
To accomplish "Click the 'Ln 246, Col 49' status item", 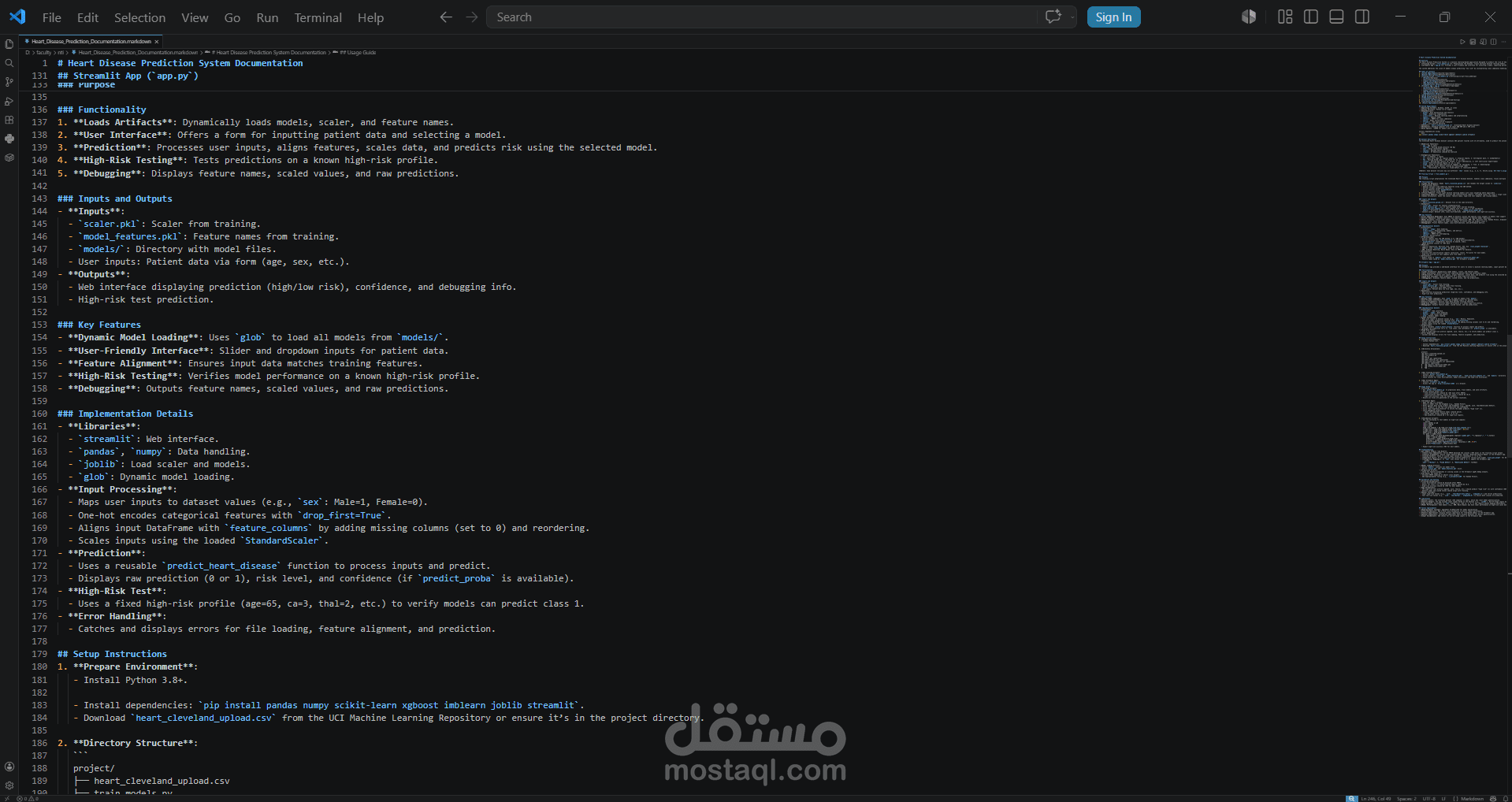I will (1376, 798).
